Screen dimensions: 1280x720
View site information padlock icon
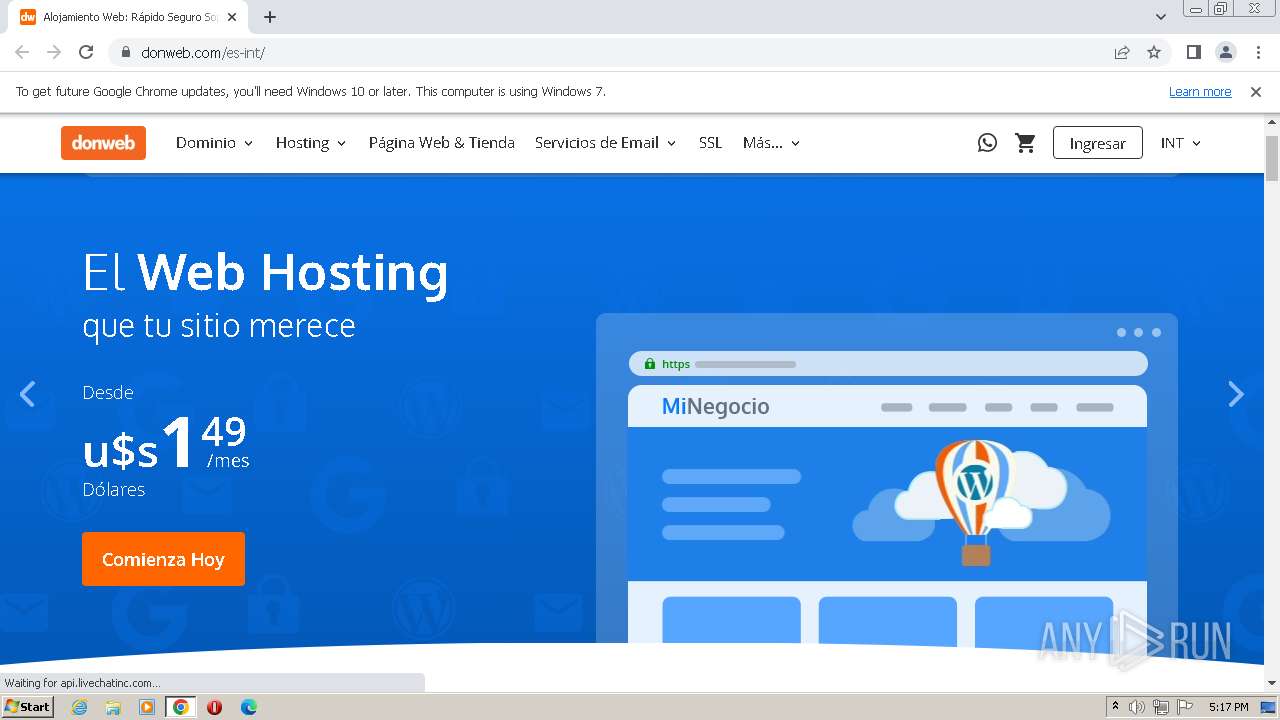point(126,52)
